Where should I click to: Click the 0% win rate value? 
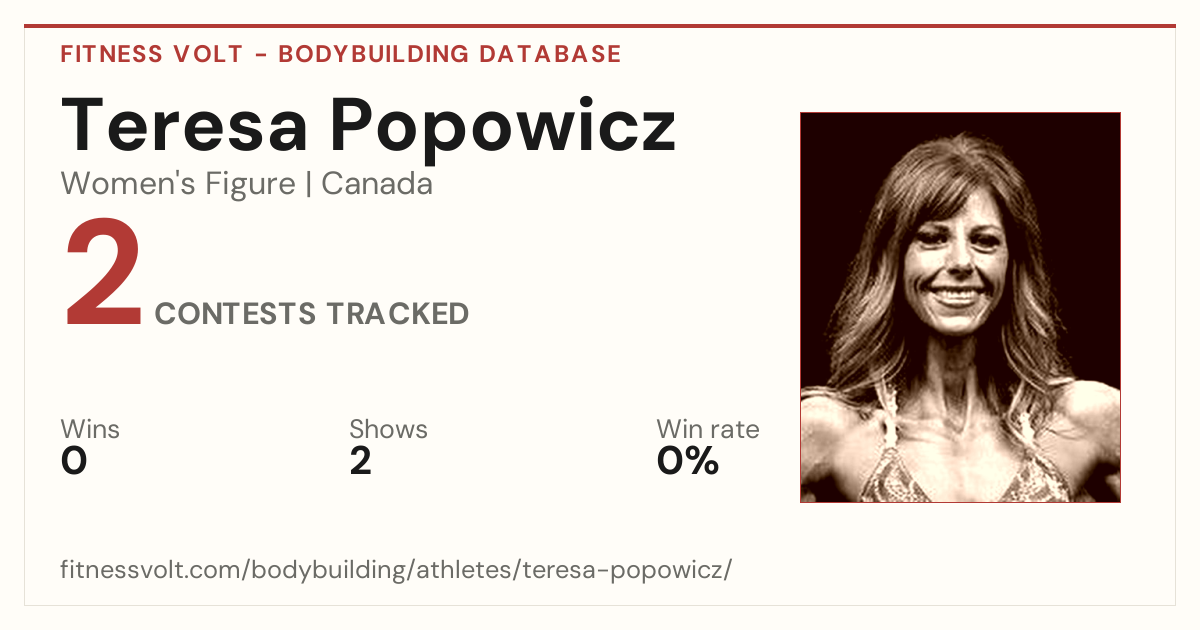pos(688,461)
